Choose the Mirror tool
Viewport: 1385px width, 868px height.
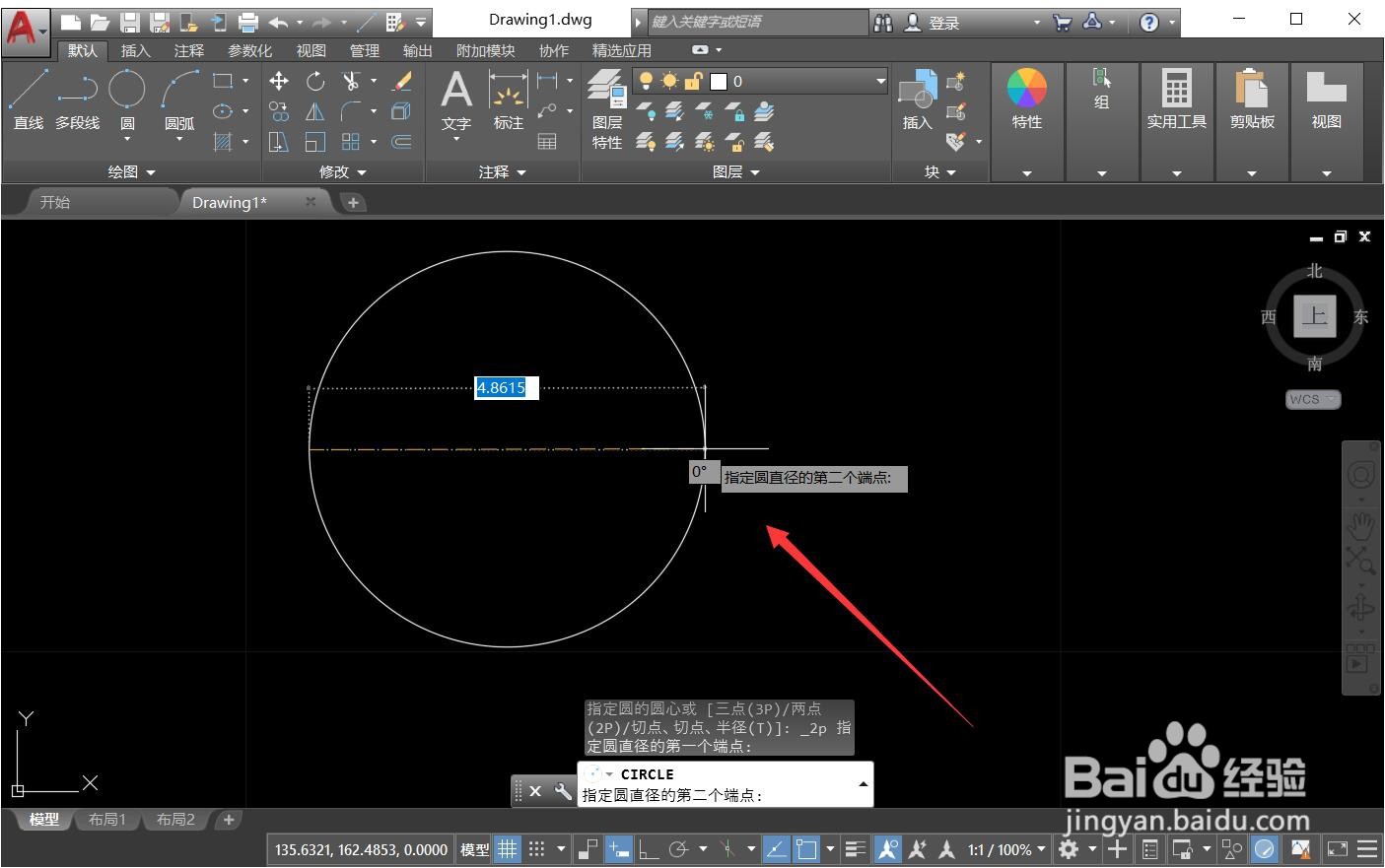pyautogui.click(x=315, y=111)
